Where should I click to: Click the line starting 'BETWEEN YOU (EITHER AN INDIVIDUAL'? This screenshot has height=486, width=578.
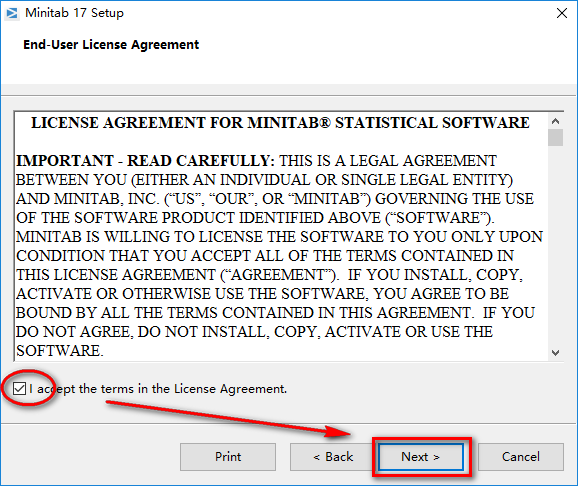point(264,180)
